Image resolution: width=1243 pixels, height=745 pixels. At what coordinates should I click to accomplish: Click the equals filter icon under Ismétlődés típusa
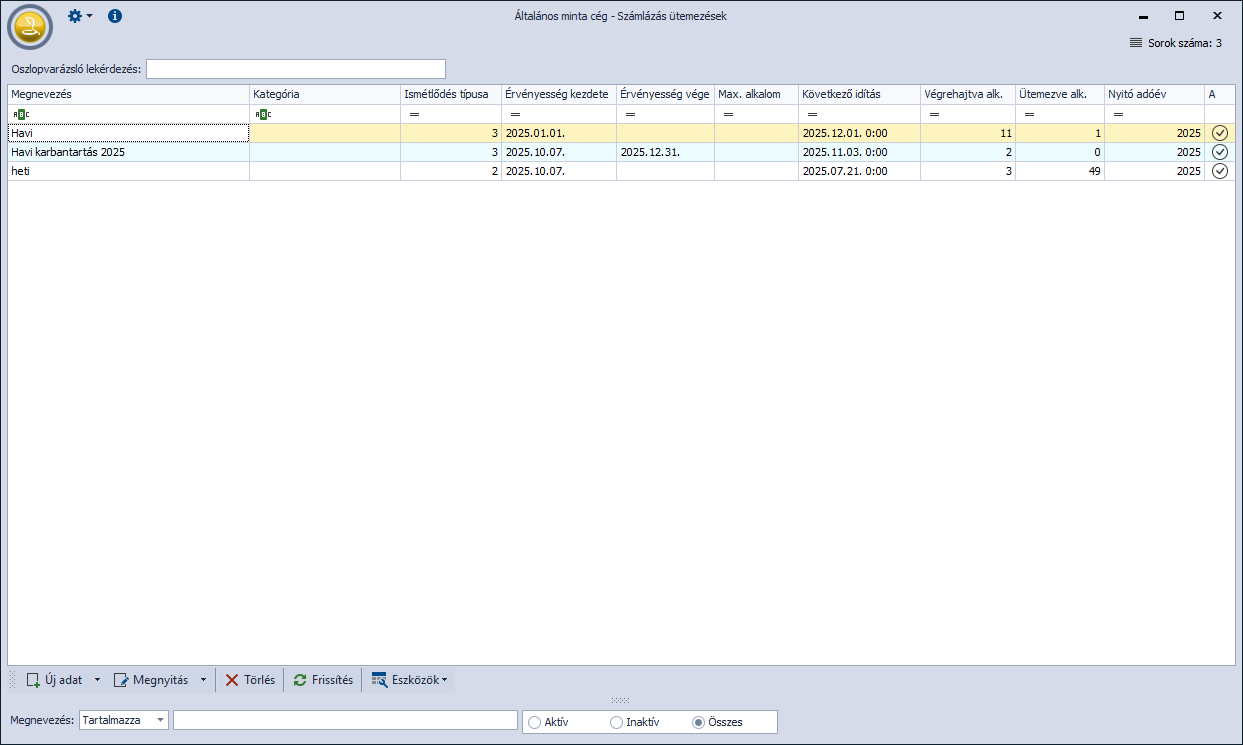(414, 114)
